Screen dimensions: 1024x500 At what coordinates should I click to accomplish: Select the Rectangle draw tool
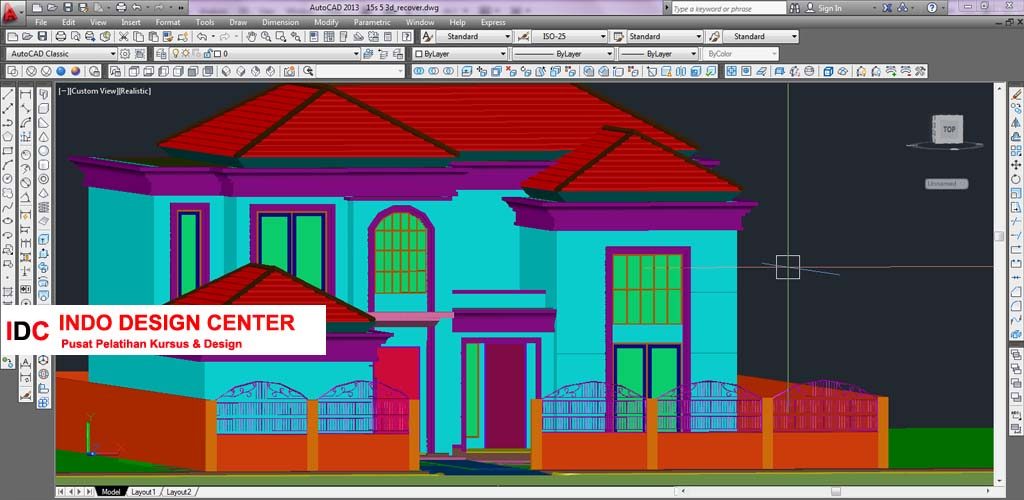point(8,151)
